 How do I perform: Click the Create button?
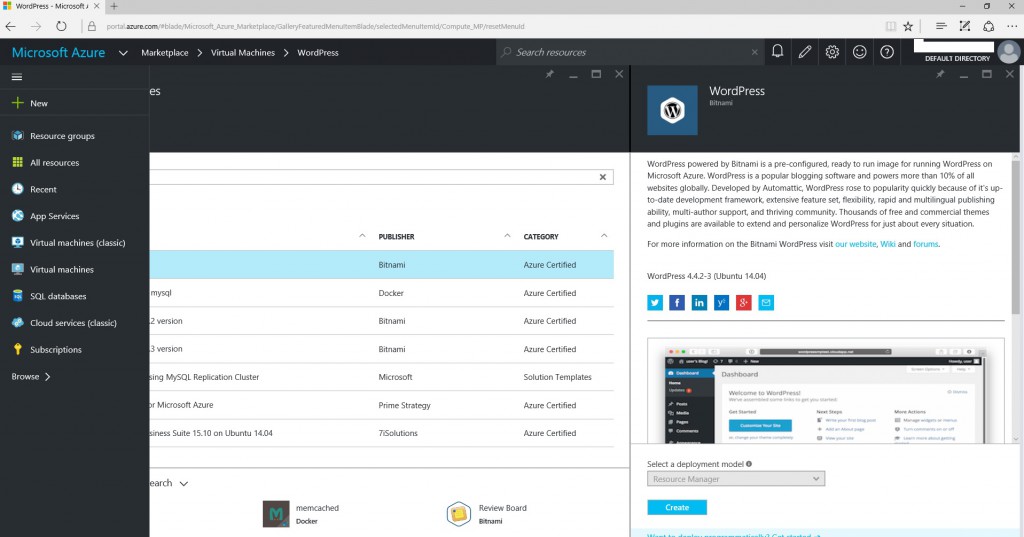click(677, 508)
